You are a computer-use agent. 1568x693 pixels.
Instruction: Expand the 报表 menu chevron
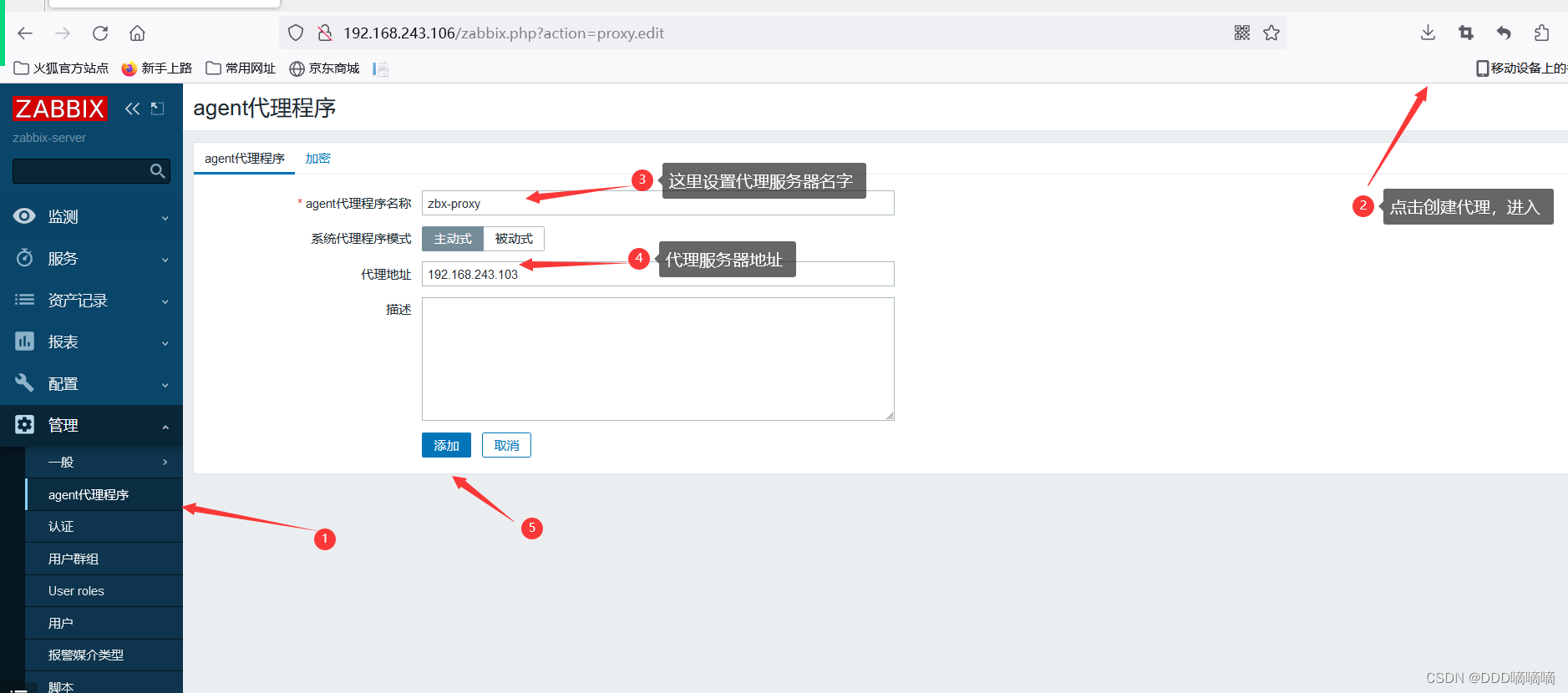(x=165, y=343)
